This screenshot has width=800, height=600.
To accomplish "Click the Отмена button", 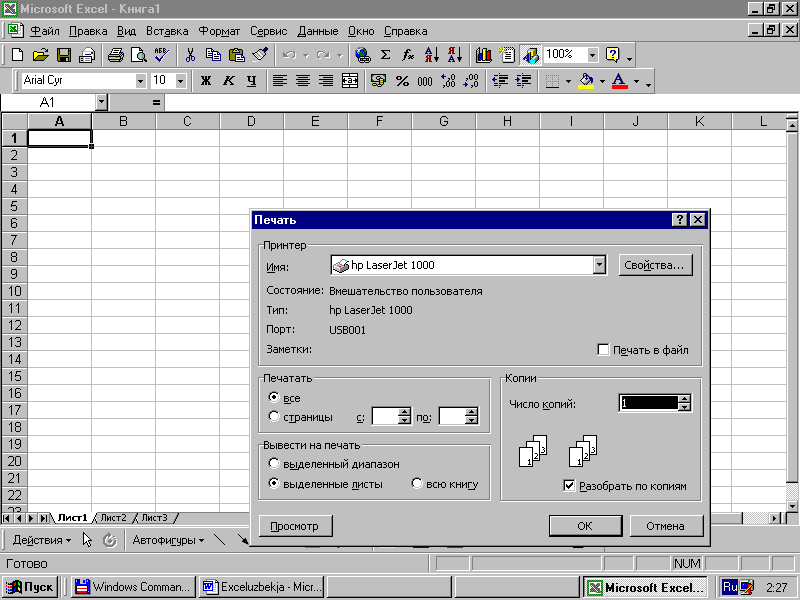I will pyautogui.click(x=665, y=526).
